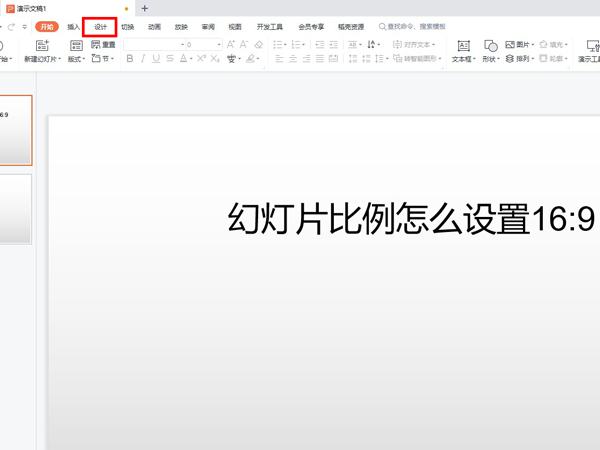Open the 设计 (Design) ribbon tab
Screen dimensions: 600x450
click(100, 27)
